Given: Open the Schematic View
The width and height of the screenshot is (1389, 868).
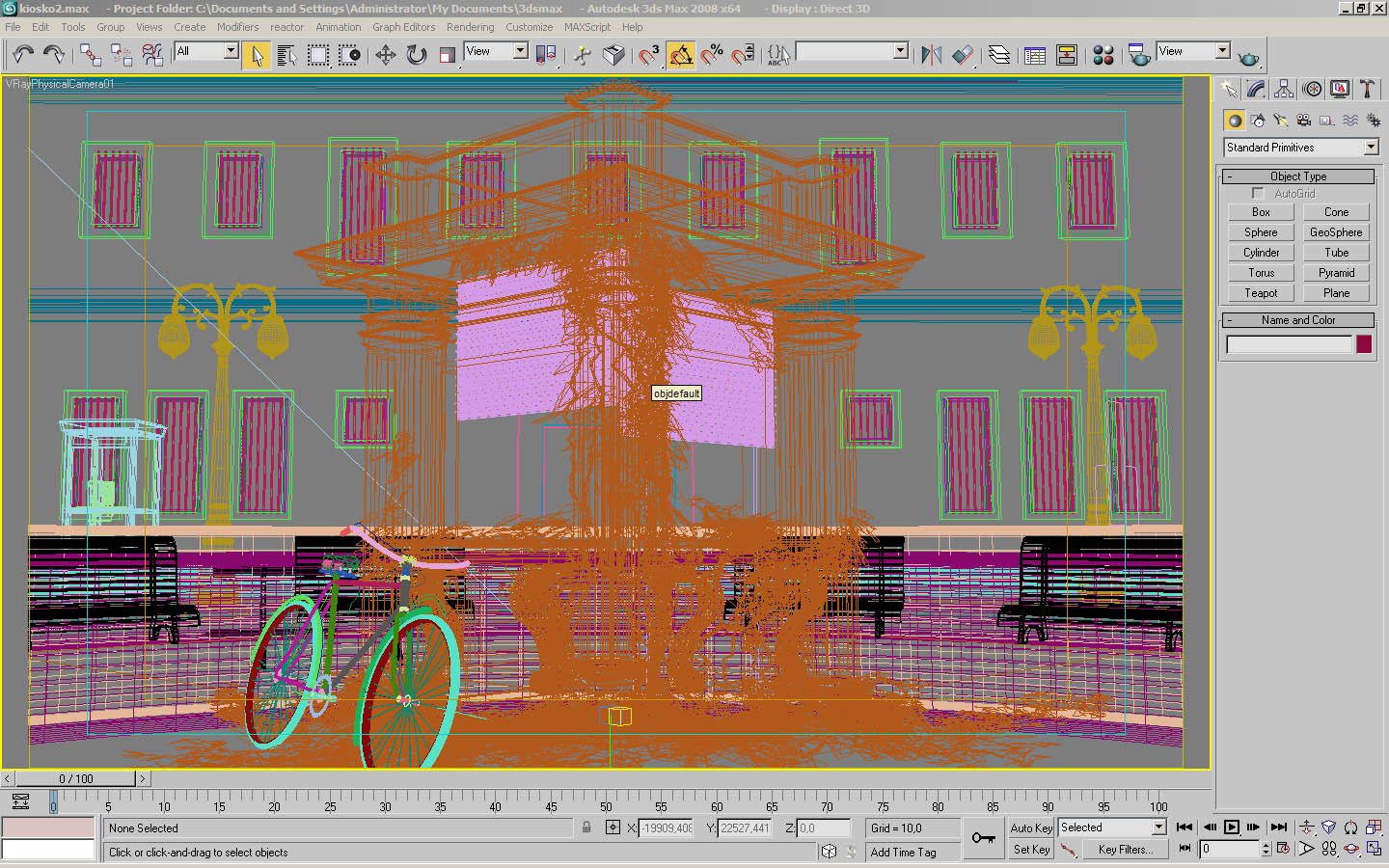Looking at the screenshot, I should pos(1067,55).
